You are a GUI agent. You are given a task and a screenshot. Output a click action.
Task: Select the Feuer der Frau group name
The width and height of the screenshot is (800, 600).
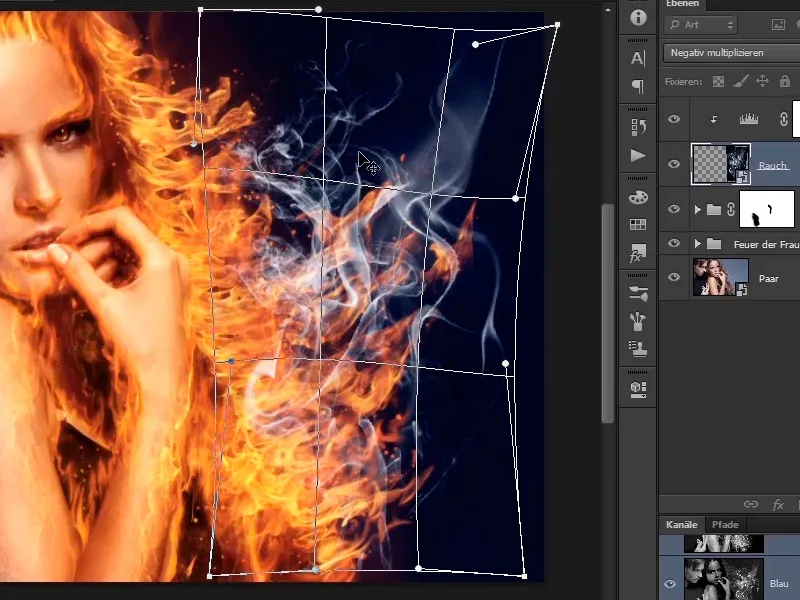pyautogui.click(x=766, y=244)
